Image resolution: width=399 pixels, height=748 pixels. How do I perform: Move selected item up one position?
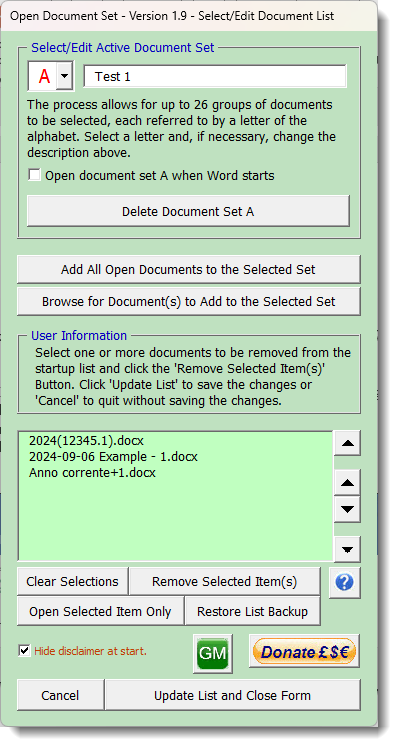tap(347, 483)
